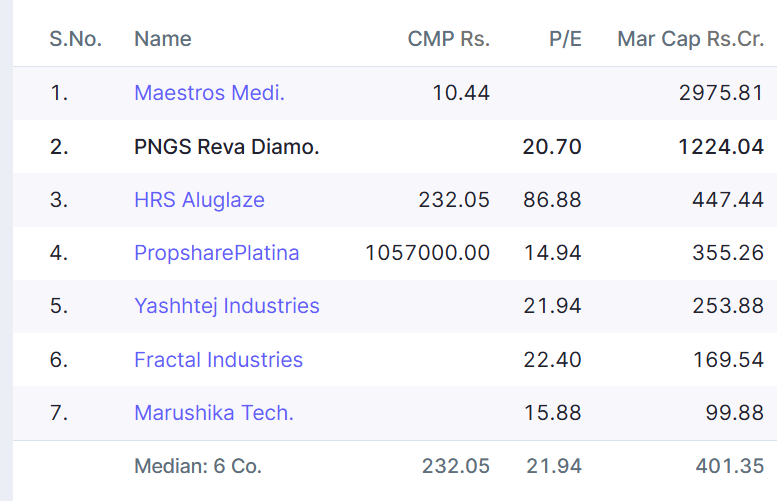Open the Maestros Medi. company link
The image size is (777, 501).
click(209, 93)
